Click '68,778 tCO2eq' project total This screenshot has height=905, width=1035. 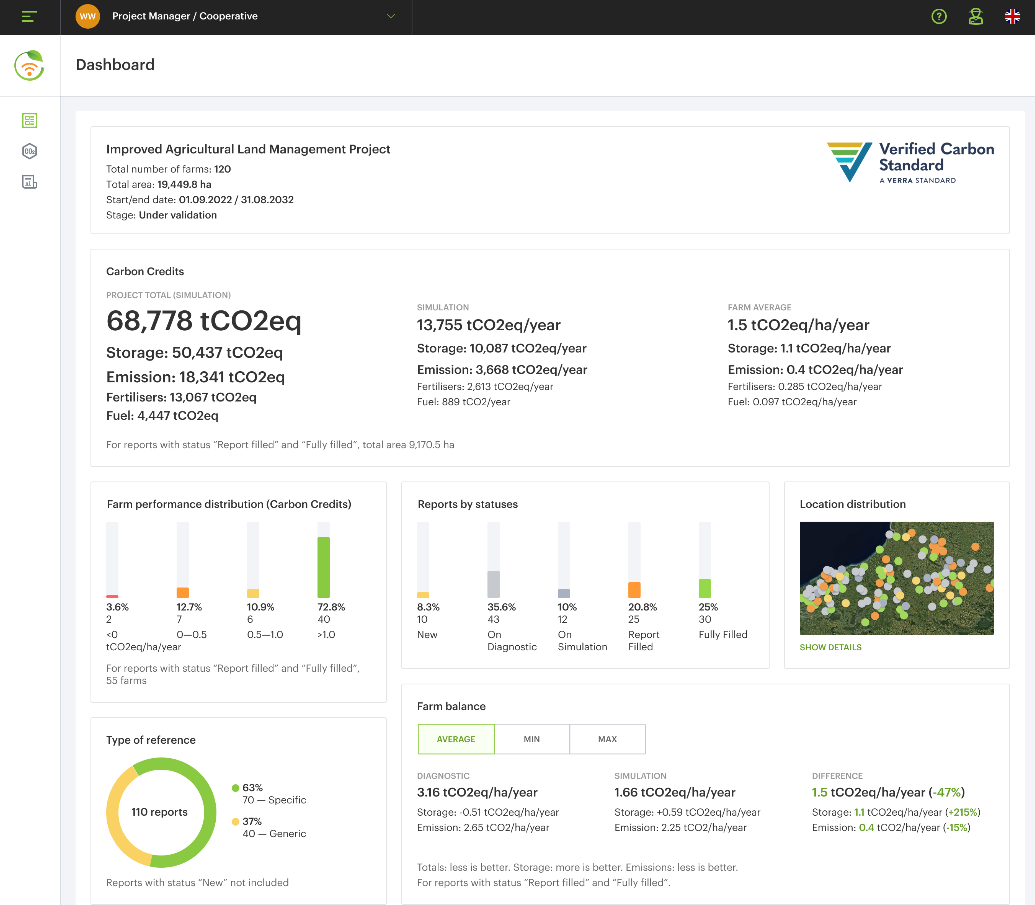204,321
